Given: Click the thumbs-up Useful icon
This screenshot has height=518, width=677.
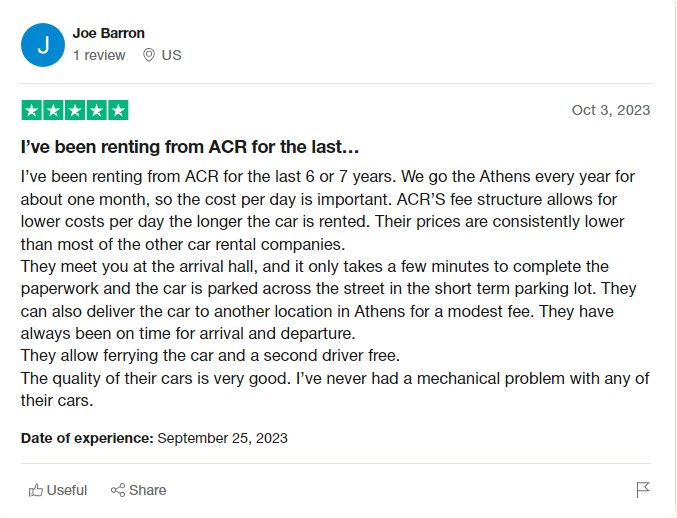Looking at the screenshot, I should coord(36,490).
